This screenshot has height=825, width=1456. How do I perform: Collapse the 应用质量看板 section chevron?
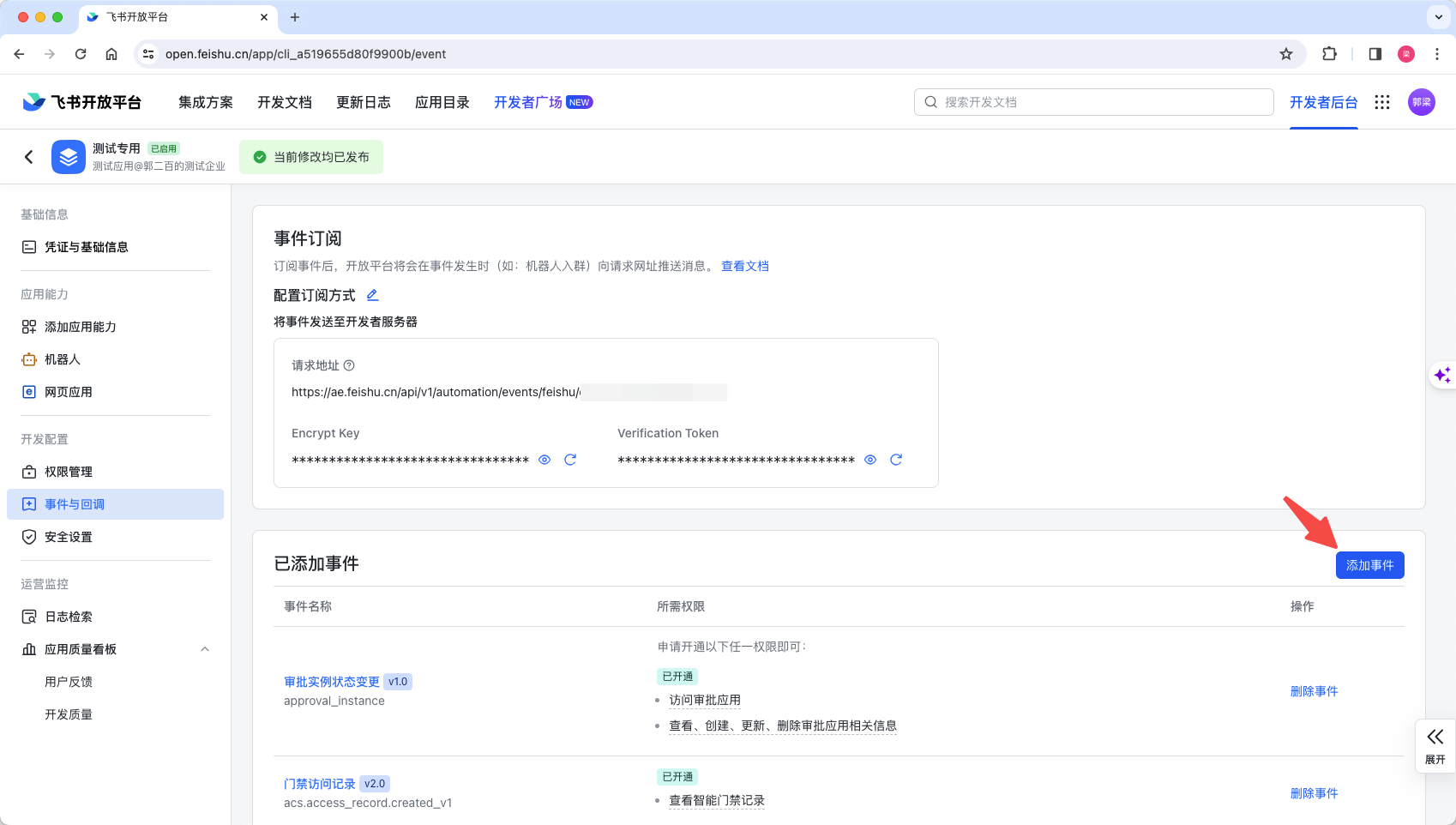coord(205,649)
